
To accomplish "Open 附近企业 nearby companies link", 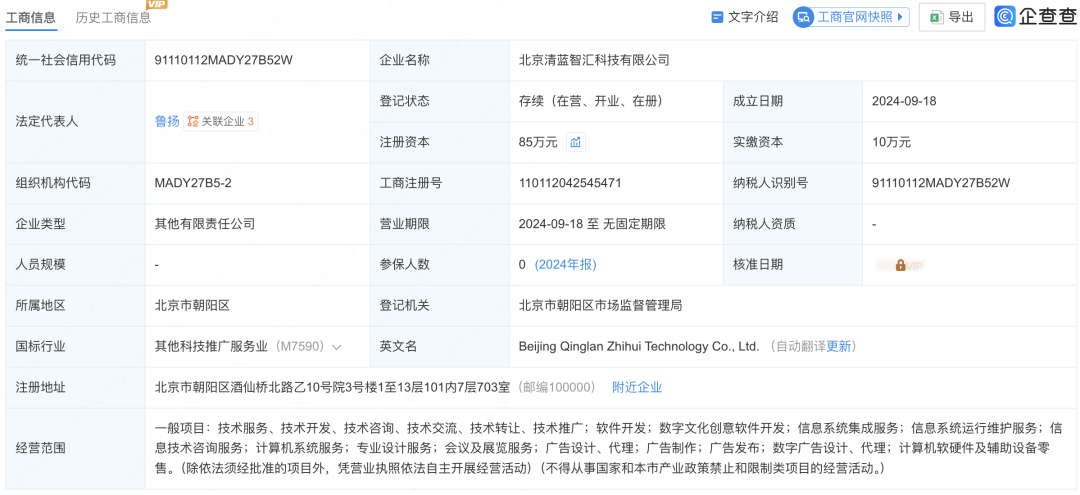I will [x=637, y=387].
